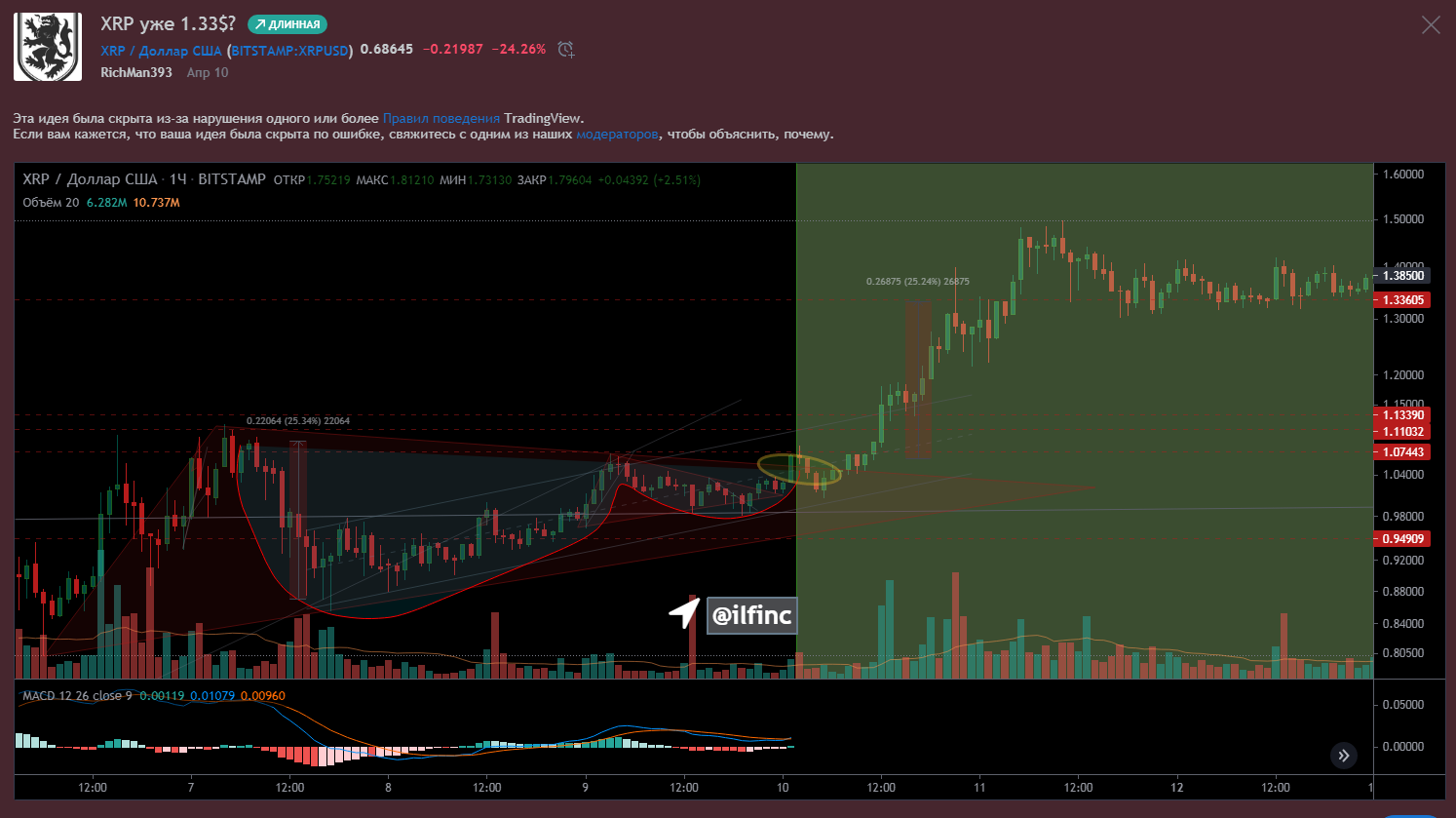Viewport: 1456px width, 818px height.
Task: Click the idea title XRP уже 1.33$?
Action: (x=168, y=24)
